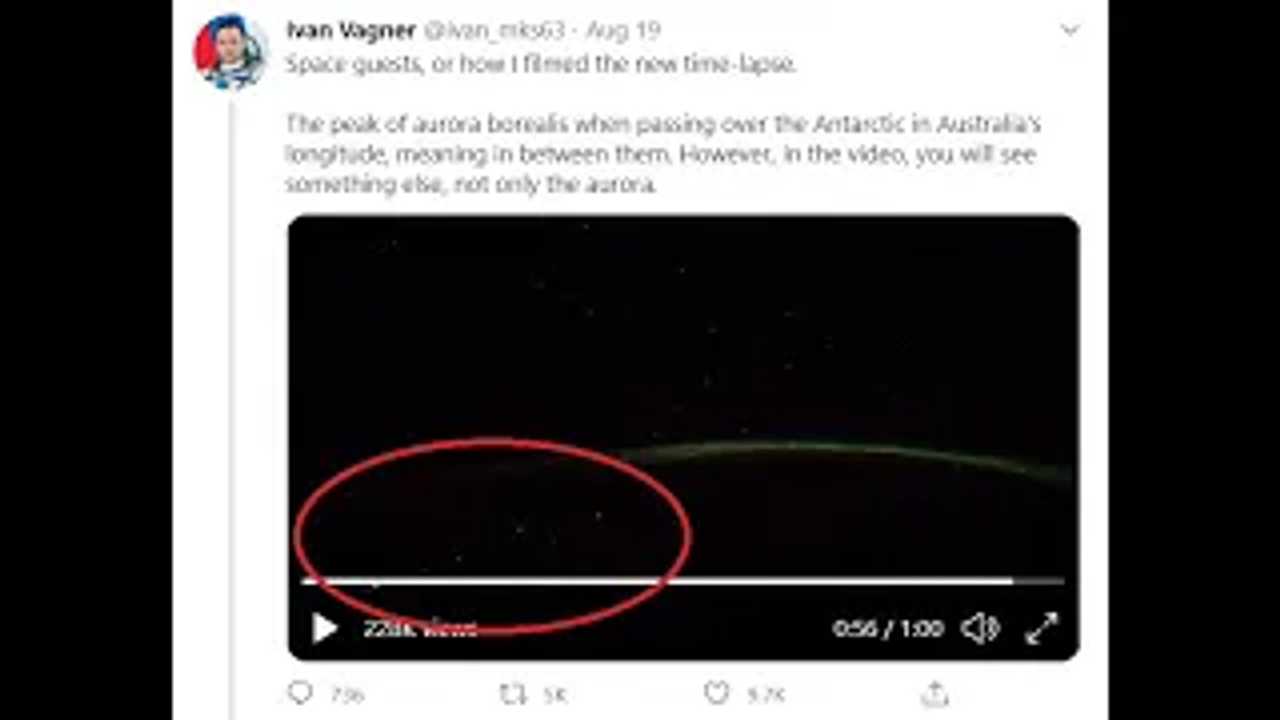Expand the tweet options chevron menu

pyautogui.click(x=1070, y=30)
